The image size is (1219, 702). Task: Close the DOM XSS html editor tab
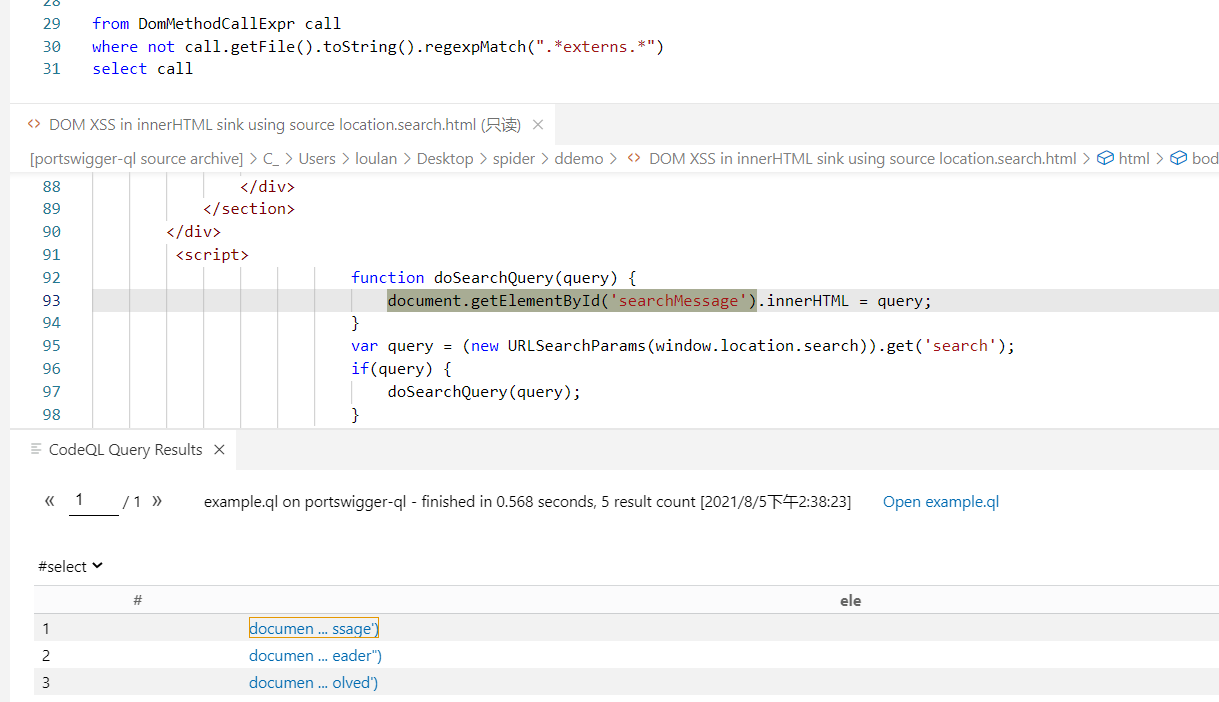click(x=538, y=125)
